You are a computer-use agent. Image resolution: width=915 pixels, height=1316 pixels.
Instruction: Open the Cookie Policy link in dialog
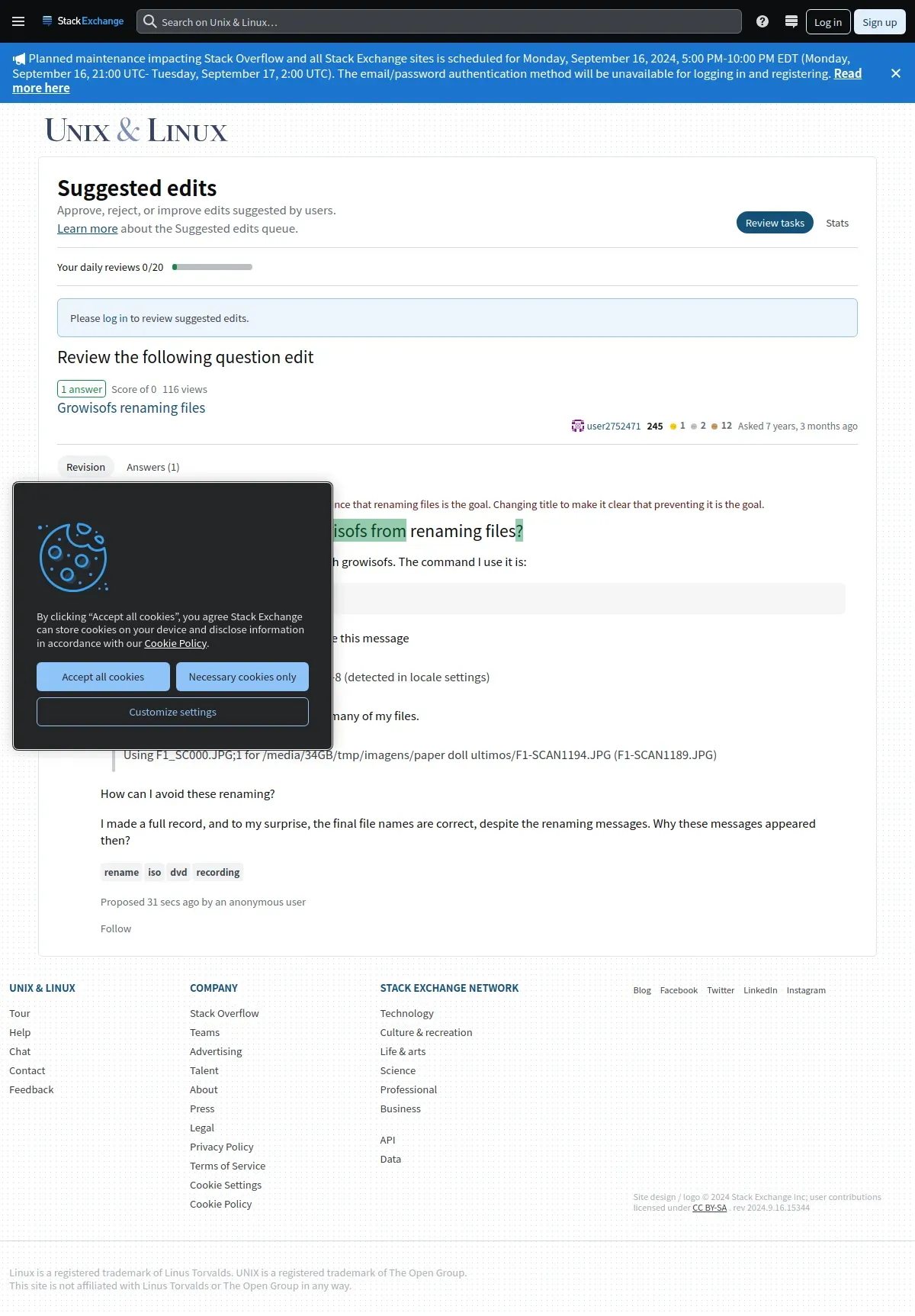pyautogui.click(x=175, y=643)
